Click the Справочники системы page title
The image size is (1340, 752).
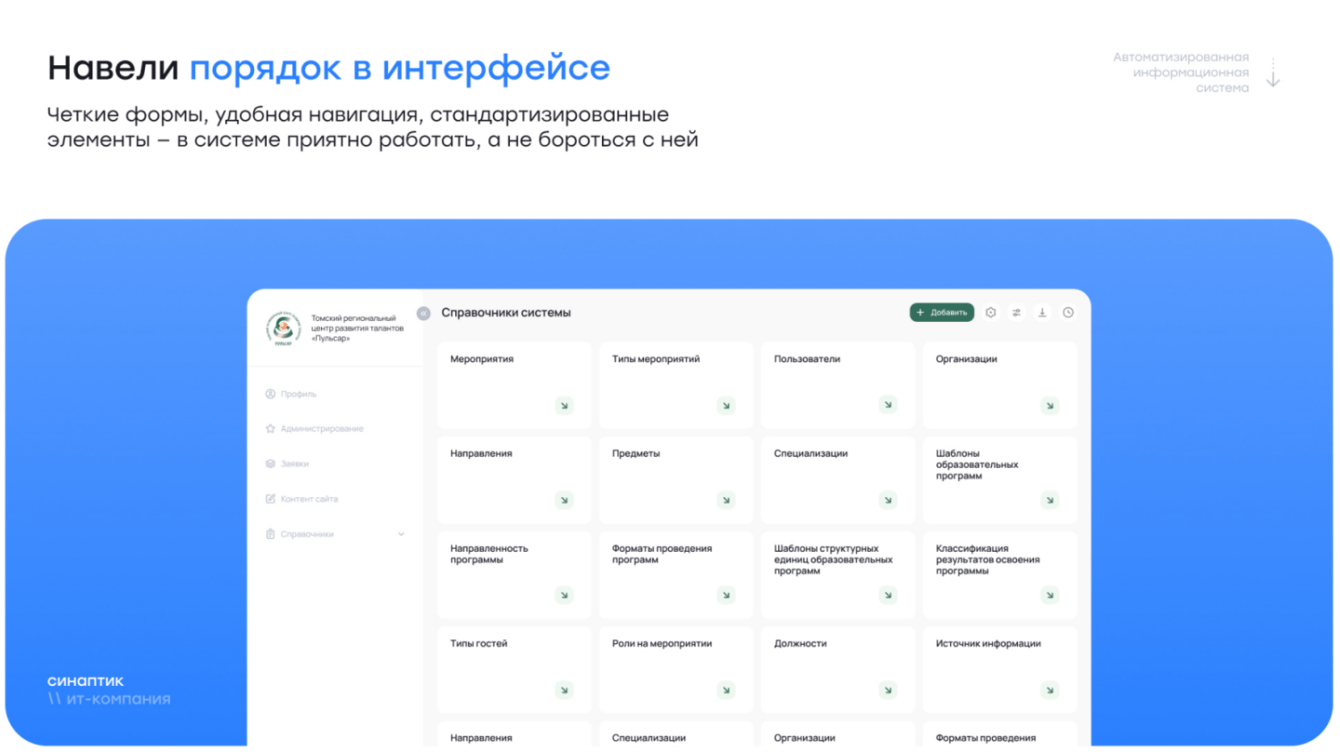(506, 313)
